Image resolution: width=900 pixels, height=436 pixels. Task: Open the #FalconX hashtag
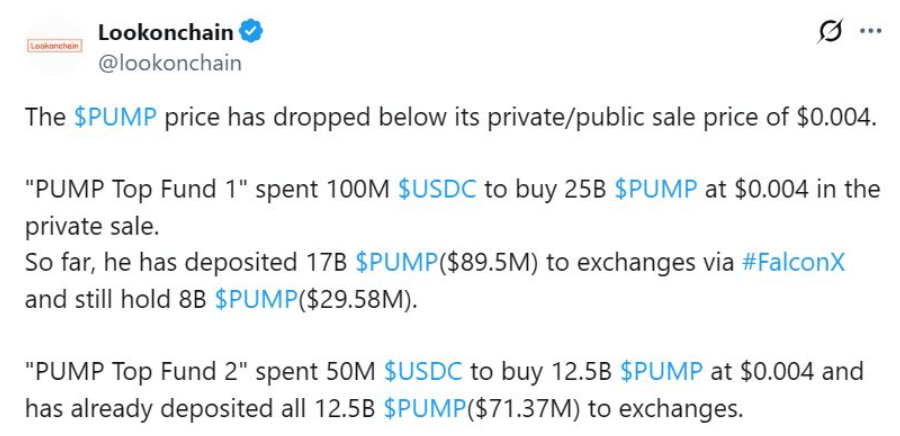(x=797, y=261)
